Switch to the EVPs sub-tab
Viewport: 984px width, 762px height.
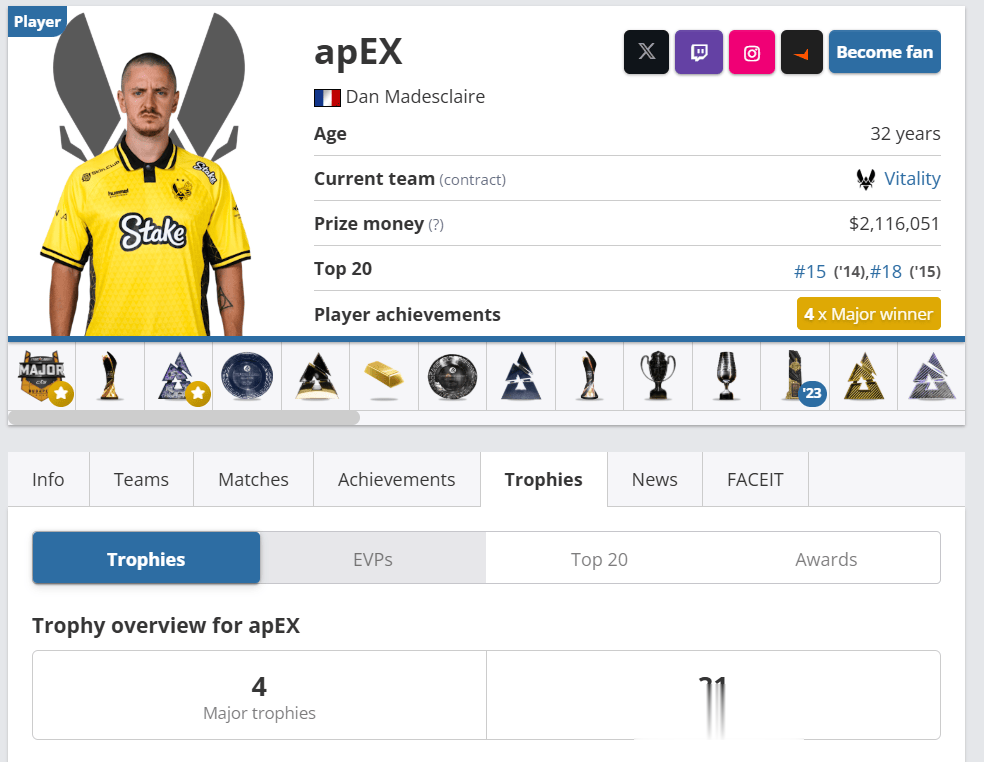(373, 558)
